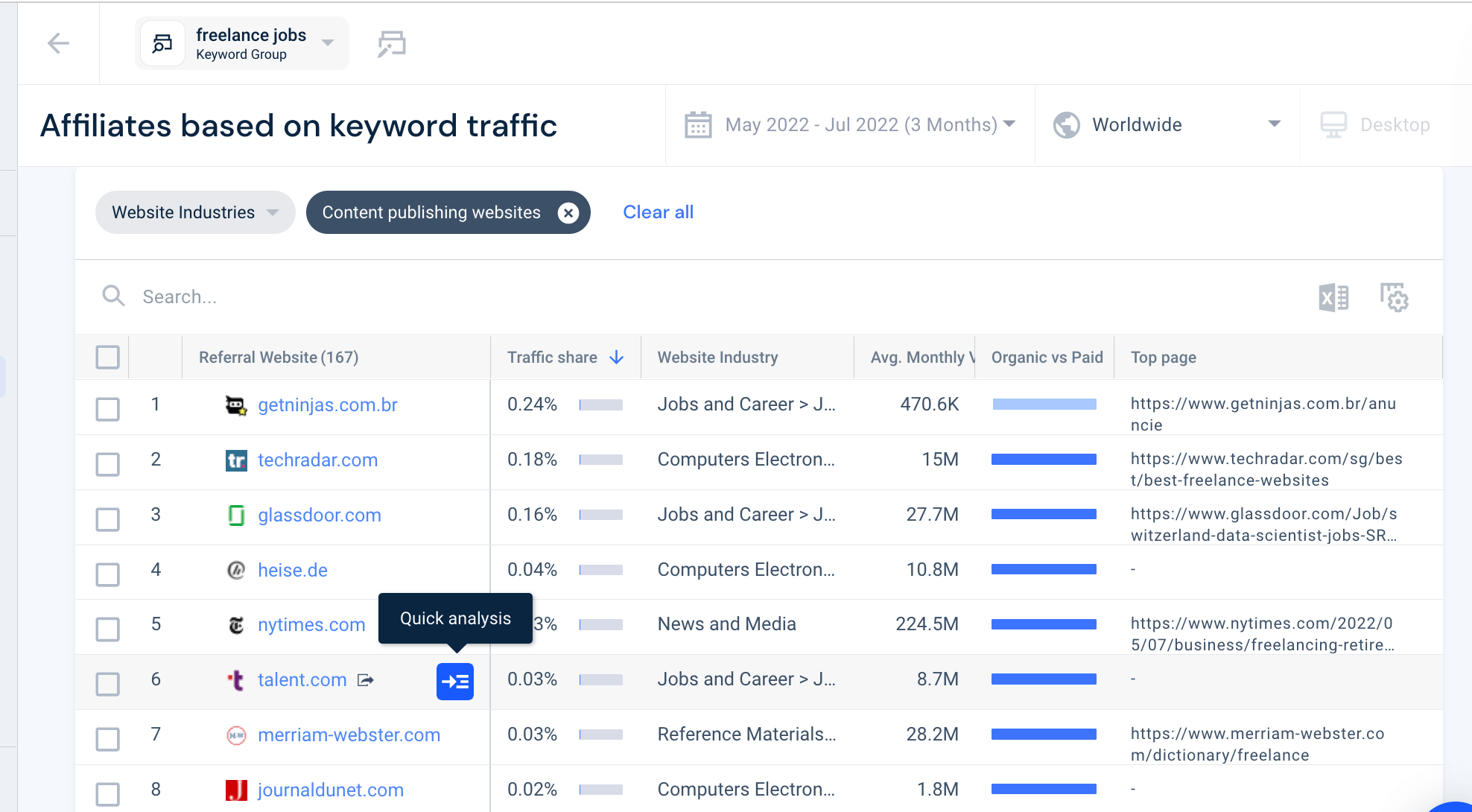
Task: Remove the Content publishing websites filter
Action: (x=568, y=213)
